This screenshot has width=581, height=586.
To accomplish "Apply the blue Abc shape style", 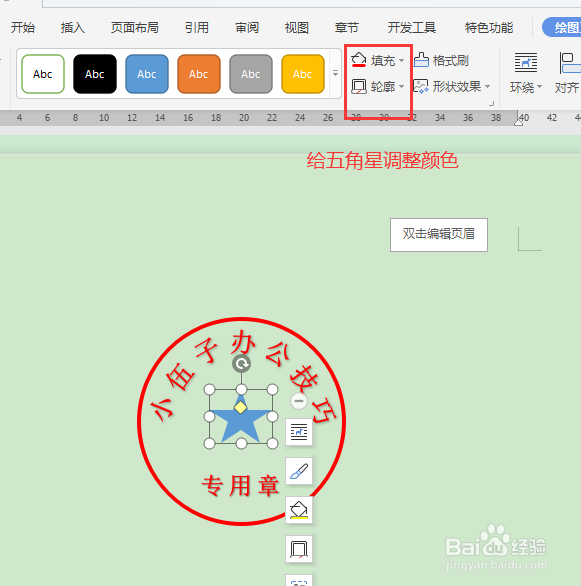I will click(x=147, y=74).
